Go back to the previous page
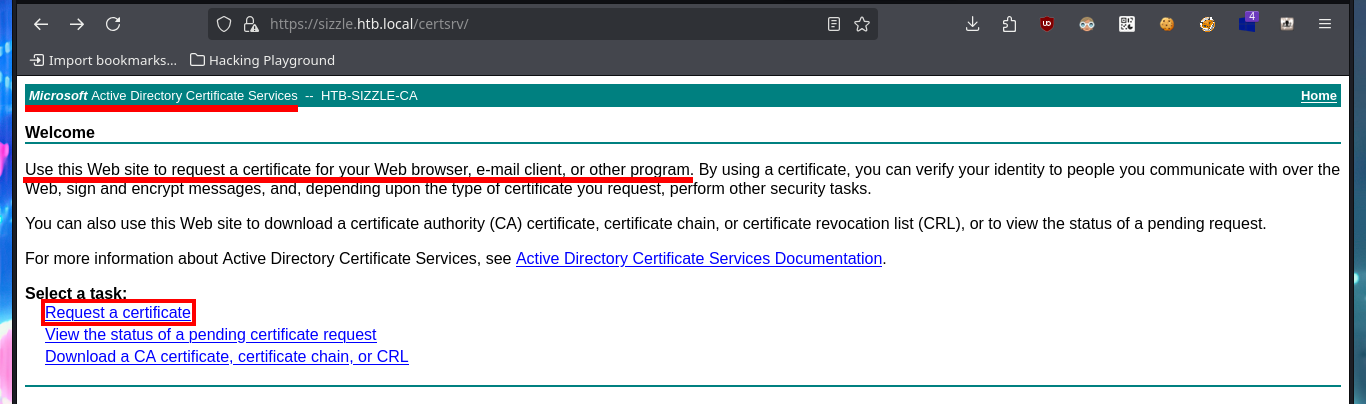Screen dimensions: 1366x404 point(41,24)
